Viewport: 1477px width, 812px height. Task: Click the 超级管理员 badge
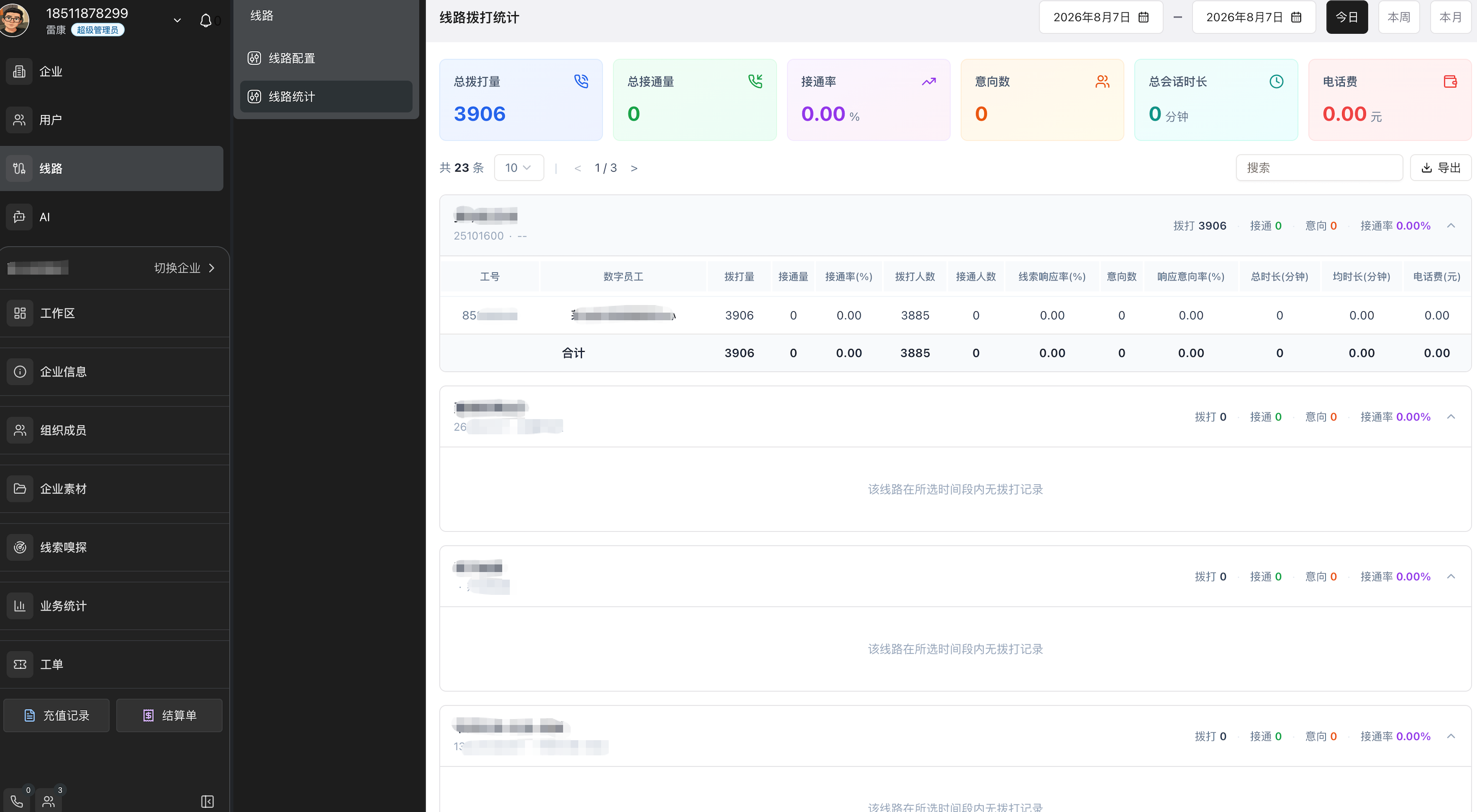pos(98,30)
